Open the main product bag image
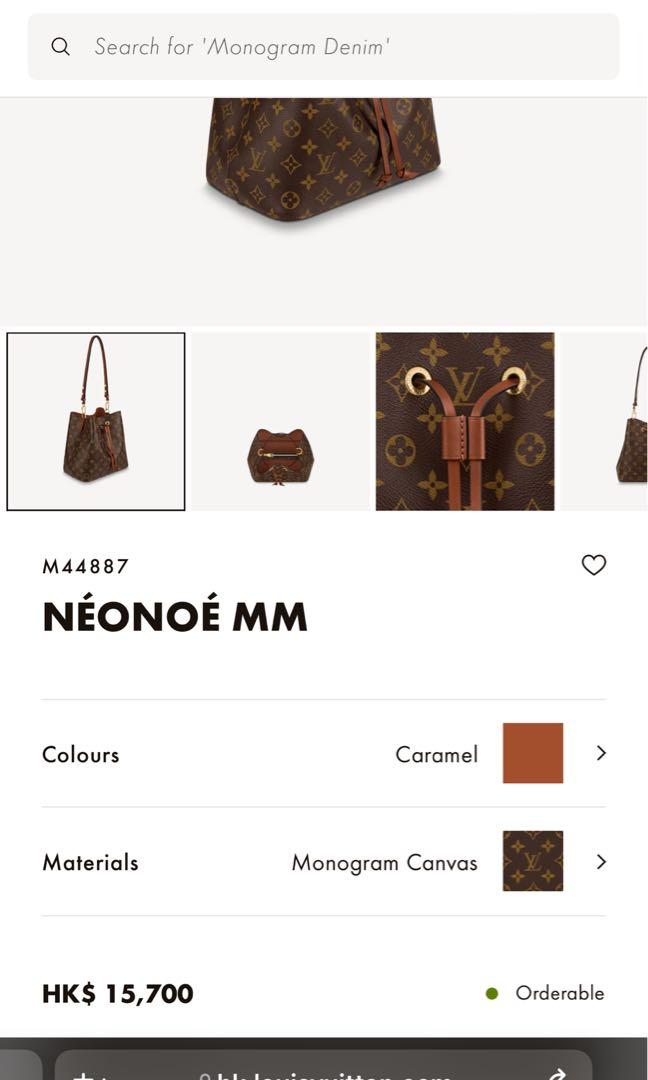The image size is (648, 1080). click(x=323, y=160)
